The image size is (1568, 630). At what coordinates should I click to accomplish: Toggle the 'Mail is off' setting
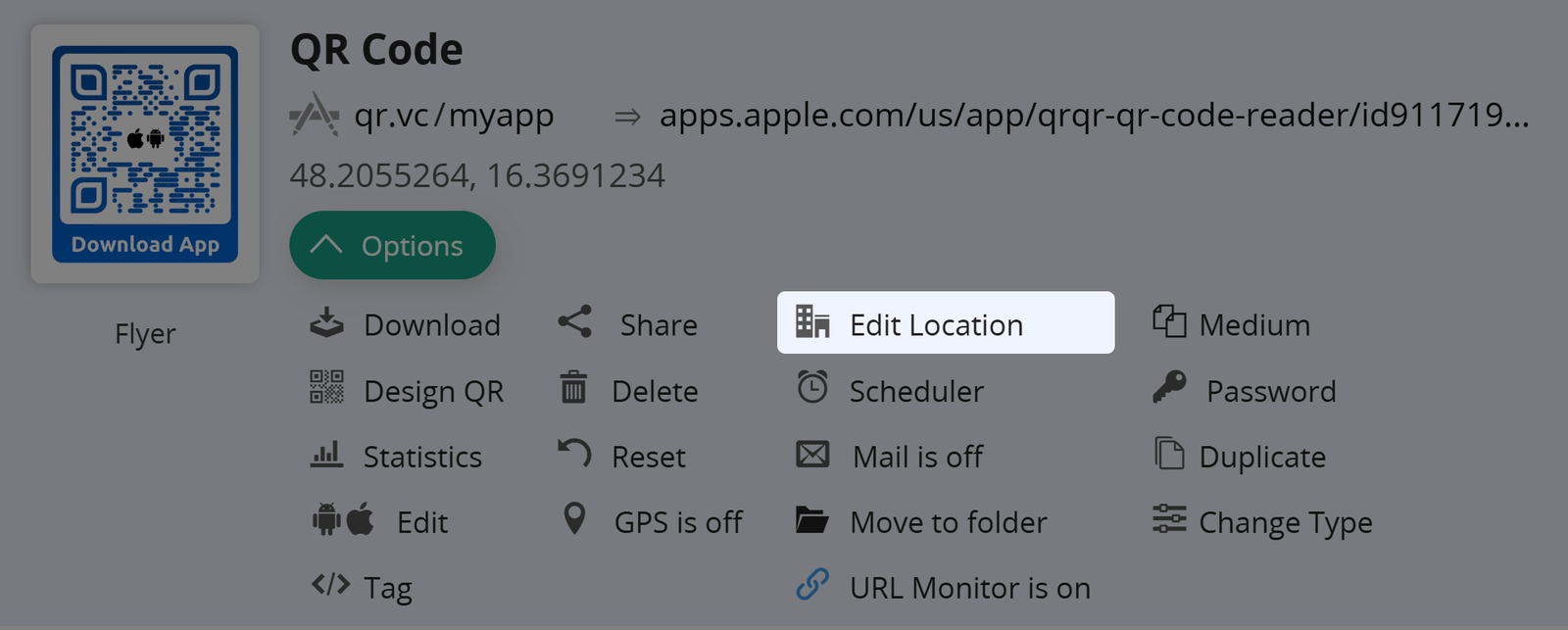click(x=916, y=457)
